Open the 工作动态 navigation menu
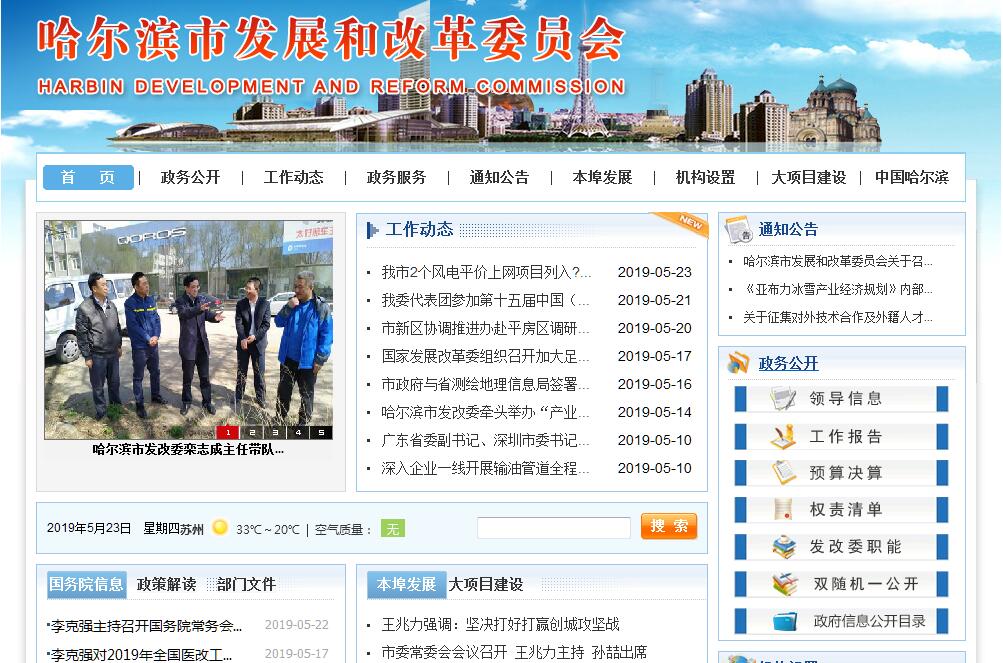 pos(294,177)
